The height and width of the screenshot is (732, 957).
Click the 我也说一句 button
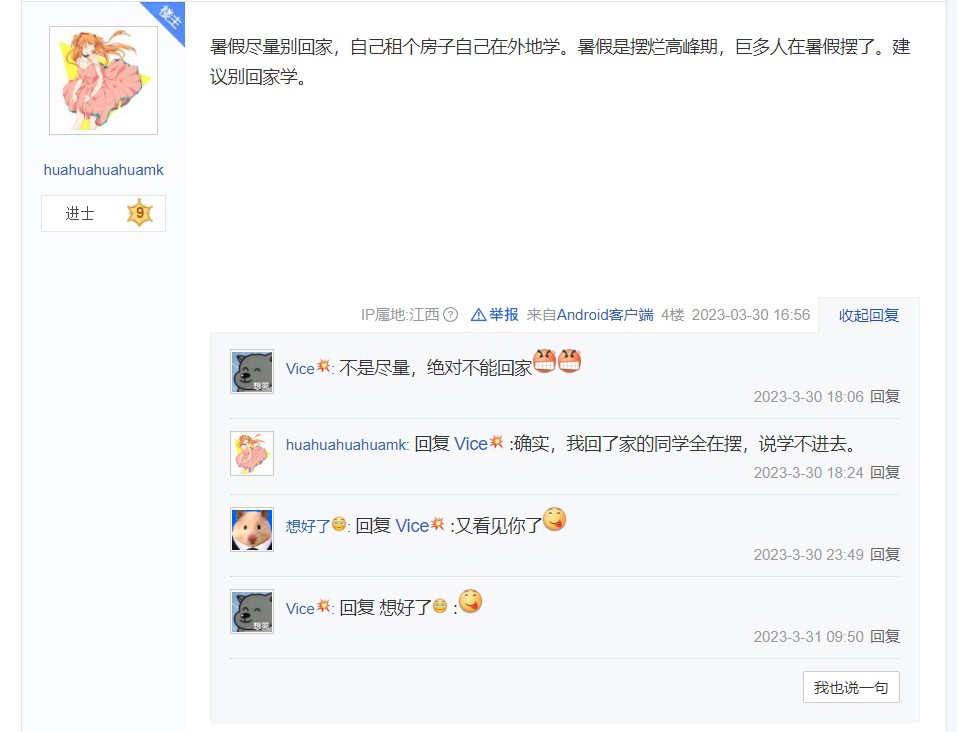(851, 687)
